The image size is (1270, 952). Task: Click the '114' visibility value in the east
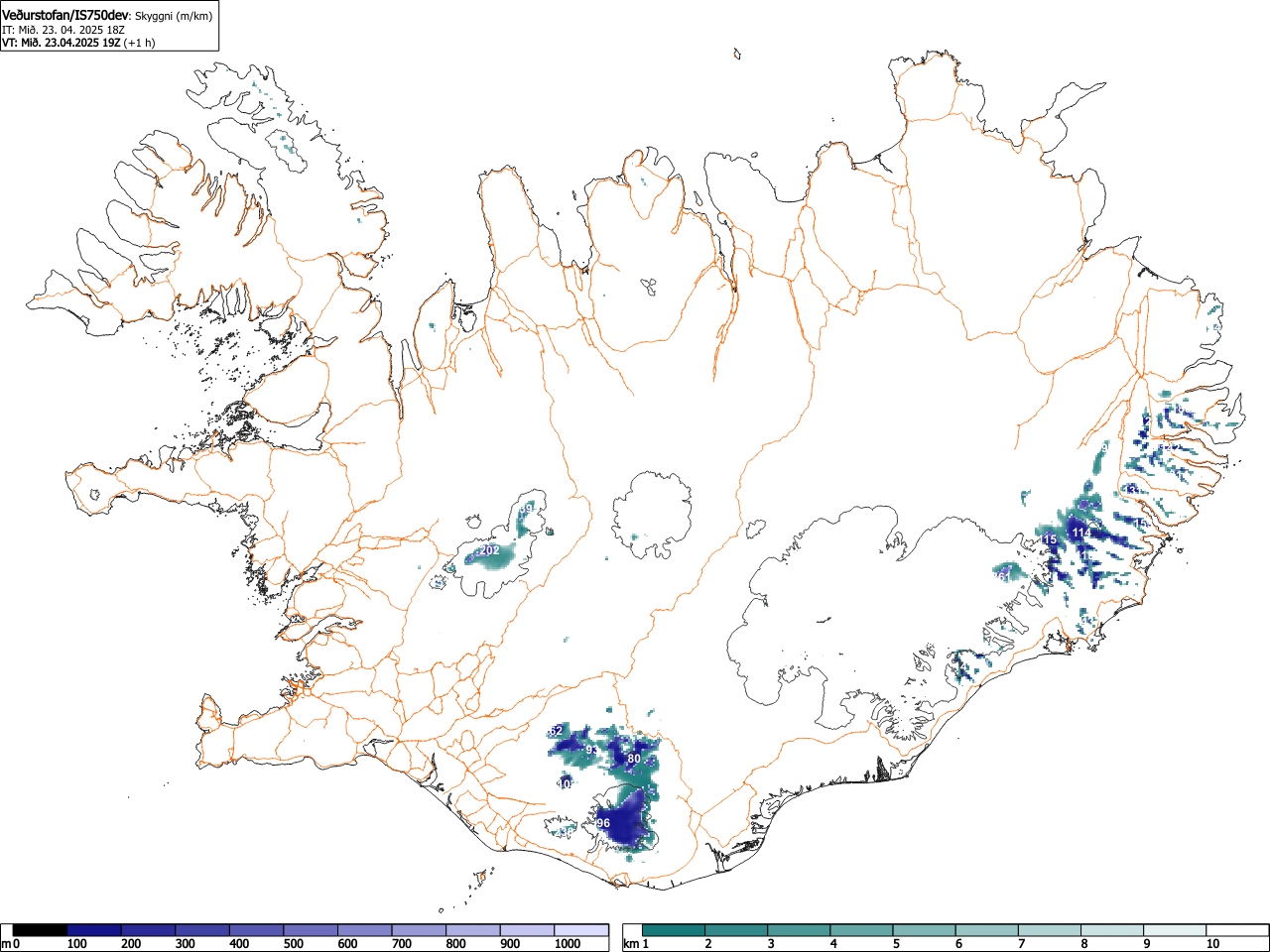click(x=1081, y=533)
